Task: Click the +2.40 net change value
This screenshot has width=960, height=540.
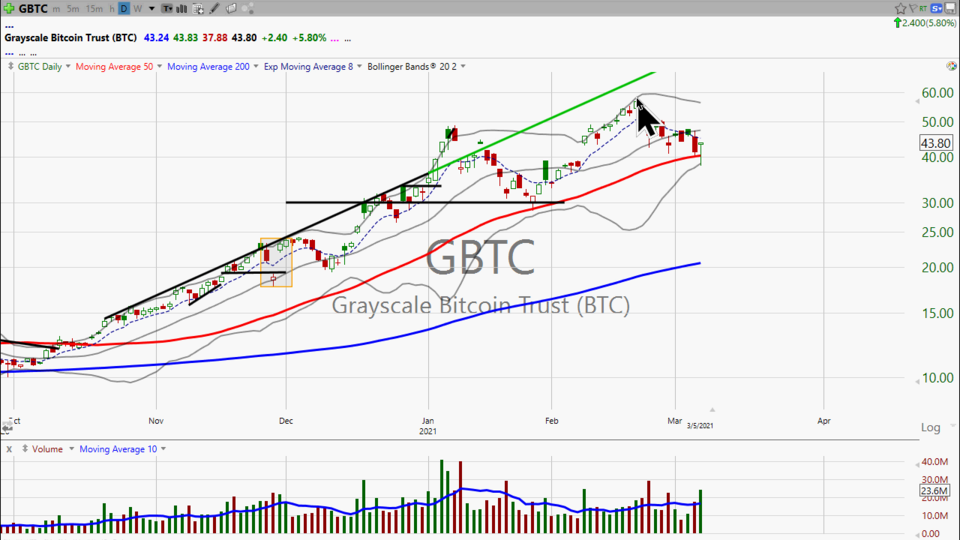Action: 274,38
